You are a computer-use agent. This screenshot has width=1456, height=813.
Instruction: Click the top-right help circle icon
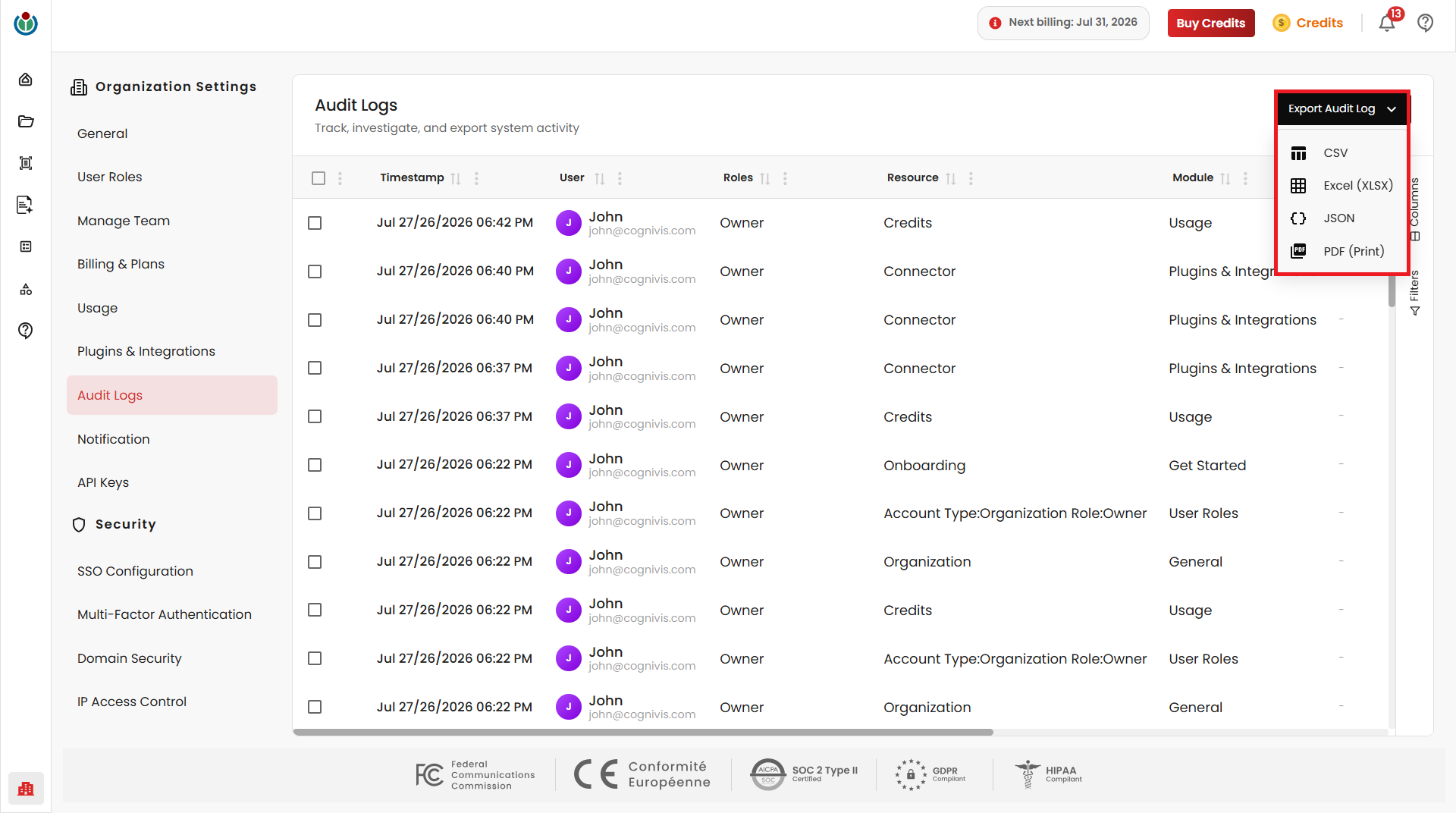pyautogui.click(x=1426, y=23)
